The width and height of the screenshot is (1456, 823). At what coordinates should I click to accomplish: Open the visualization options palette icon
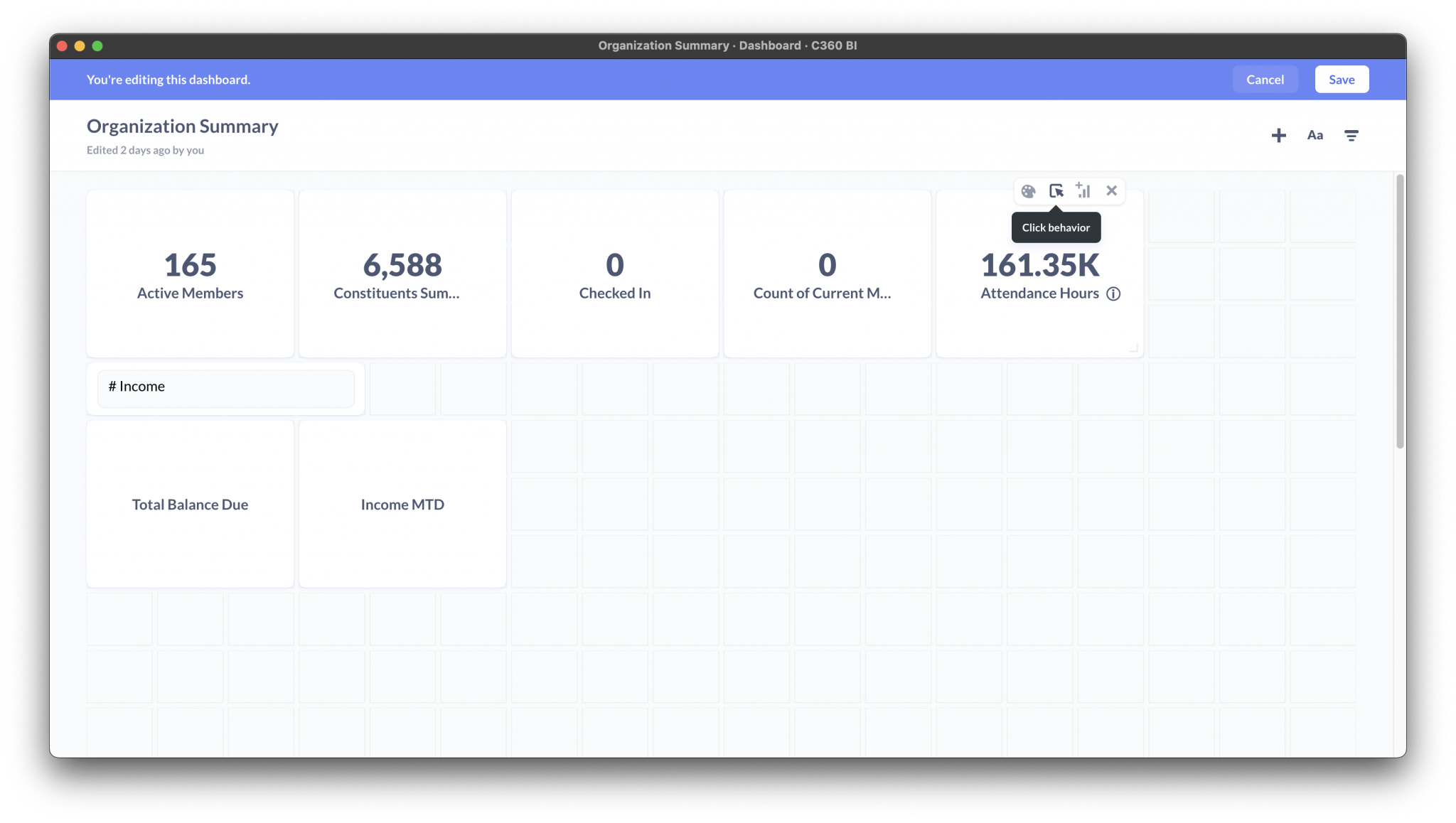click(1027, 190)
